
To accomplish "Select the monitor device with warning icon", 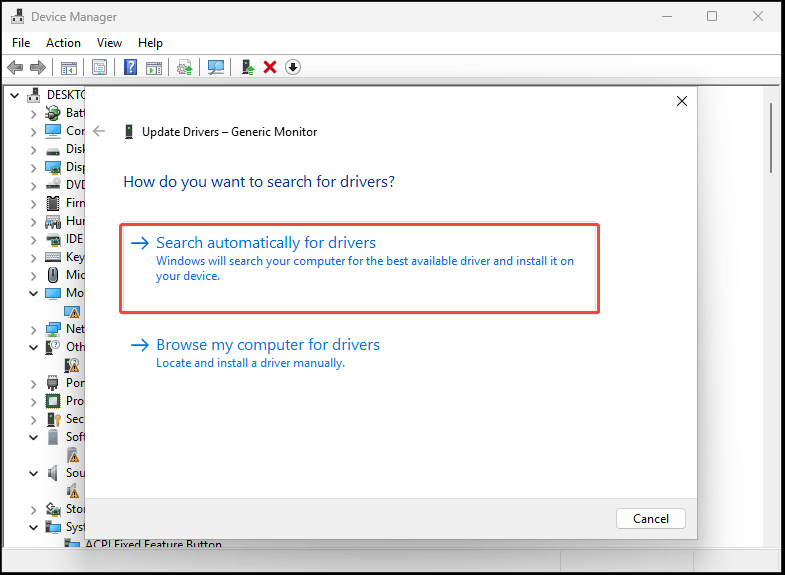I will (72, 312).
